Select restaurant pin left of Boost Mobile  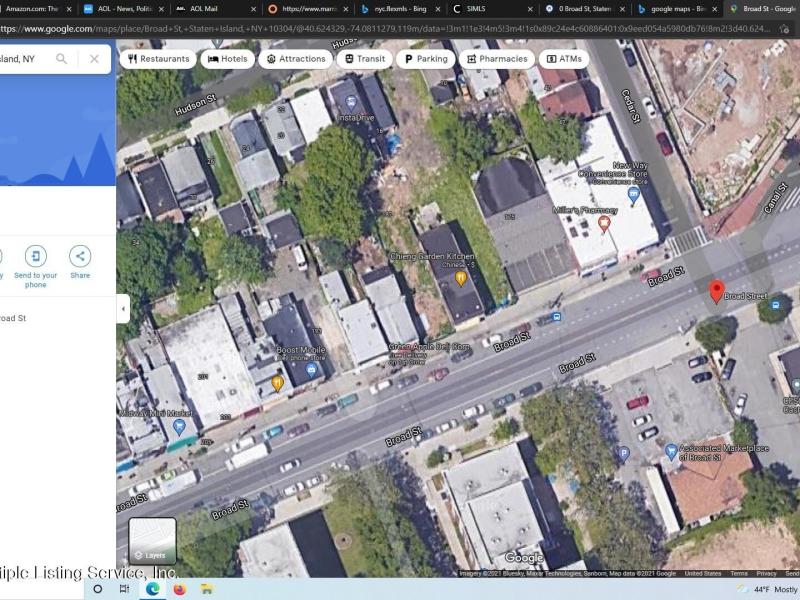(277, 383)
